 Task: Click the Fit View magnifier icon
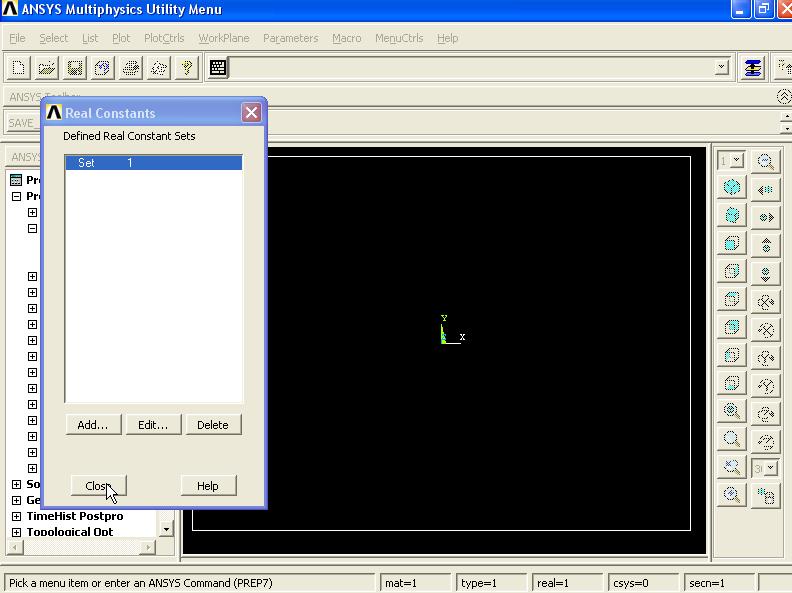coord(731,411)
